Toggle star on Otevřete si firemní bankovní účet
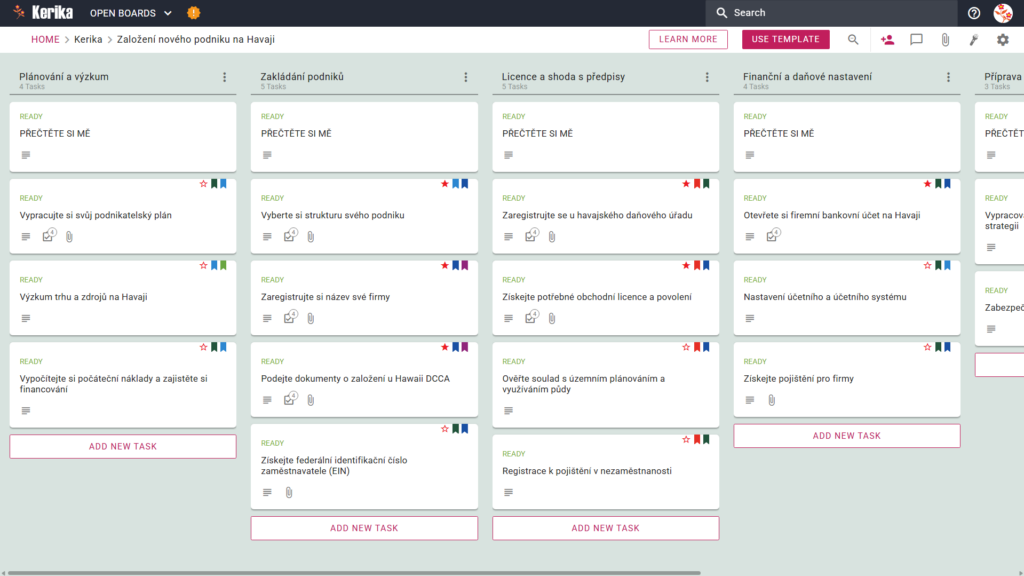The width and height of the screenshot is (1024, 576). tap(927, 184)
